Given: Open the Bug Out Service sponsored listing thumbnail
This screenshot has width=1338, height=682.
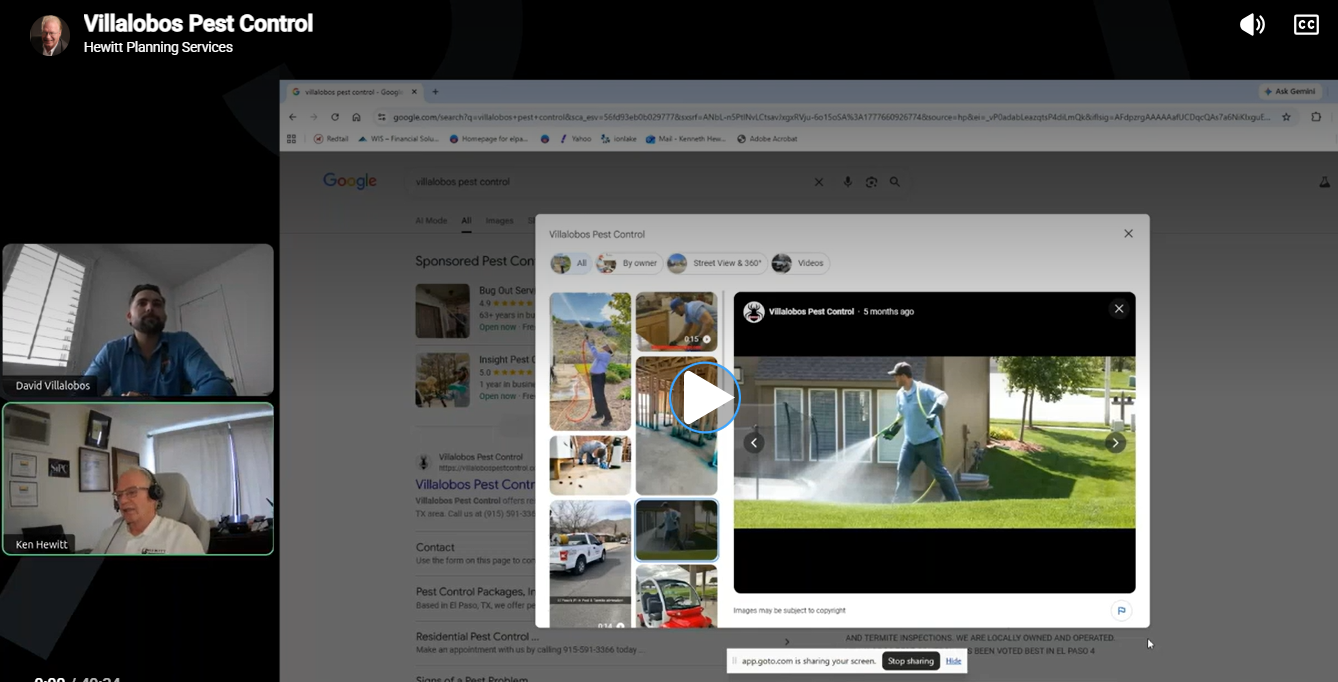Looking at the screenshot, I should click(442, 311).
